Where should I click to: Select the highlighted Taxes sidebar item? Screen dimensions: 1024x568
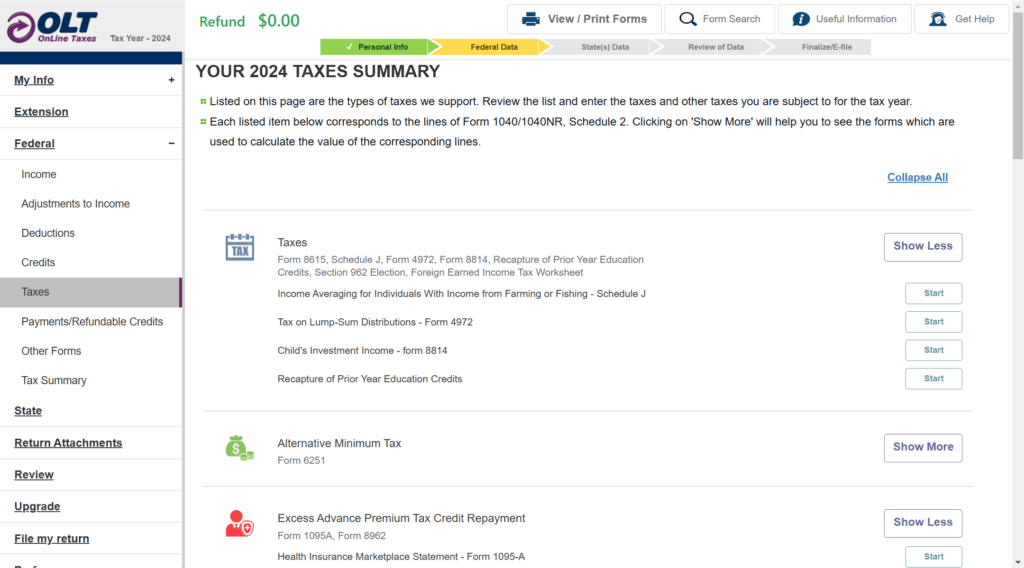click(x=91, y=292)
